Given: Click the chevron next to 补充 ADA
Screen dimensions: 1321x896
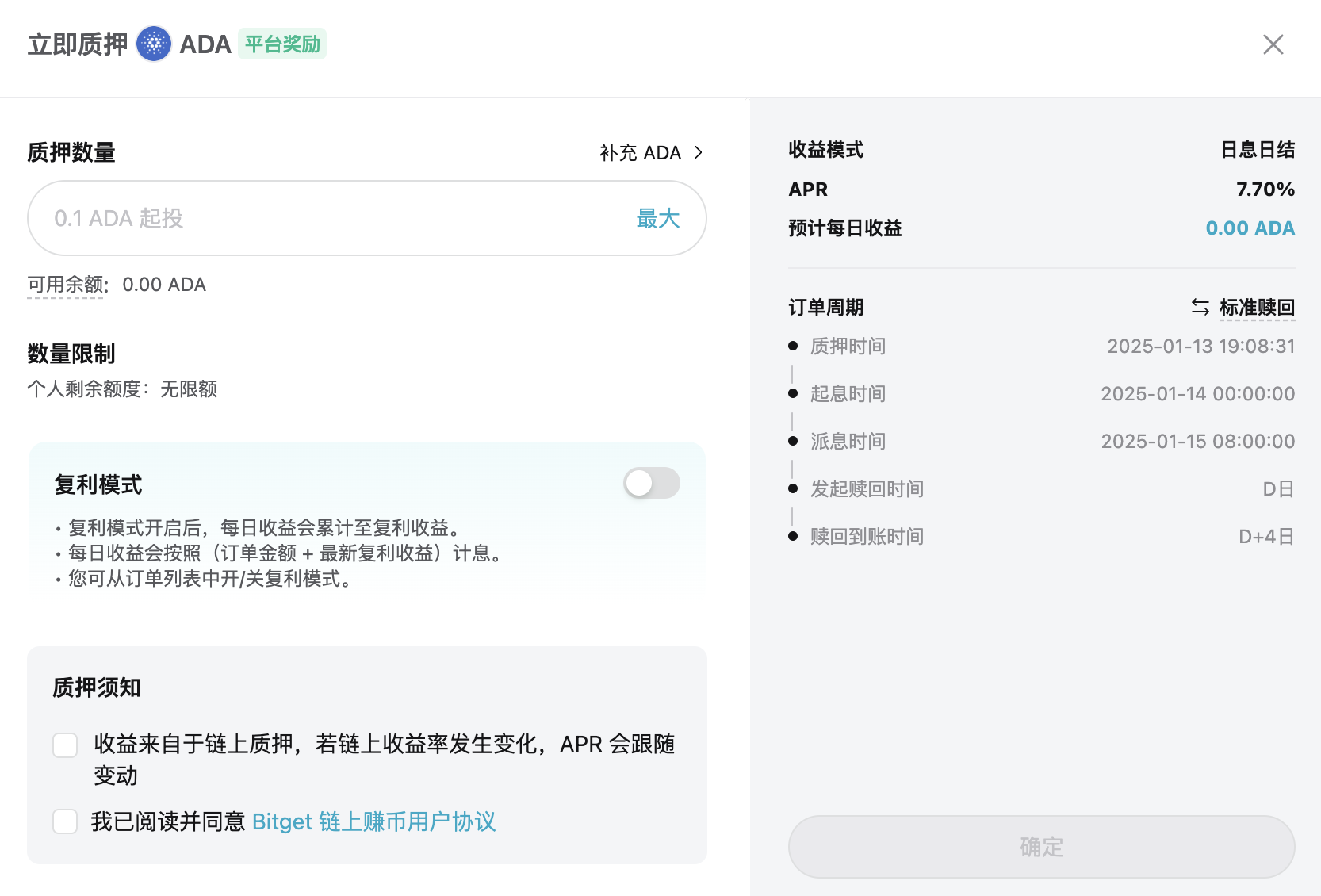Looking at the screenshot, I should 699,152.
